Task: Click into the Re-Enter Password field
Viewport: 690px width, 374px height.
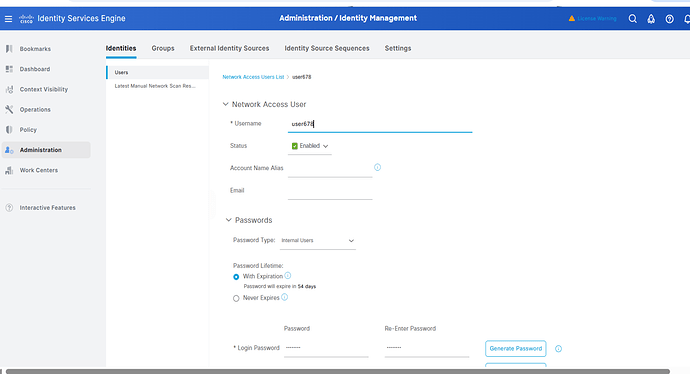Action: coord(427,348)
